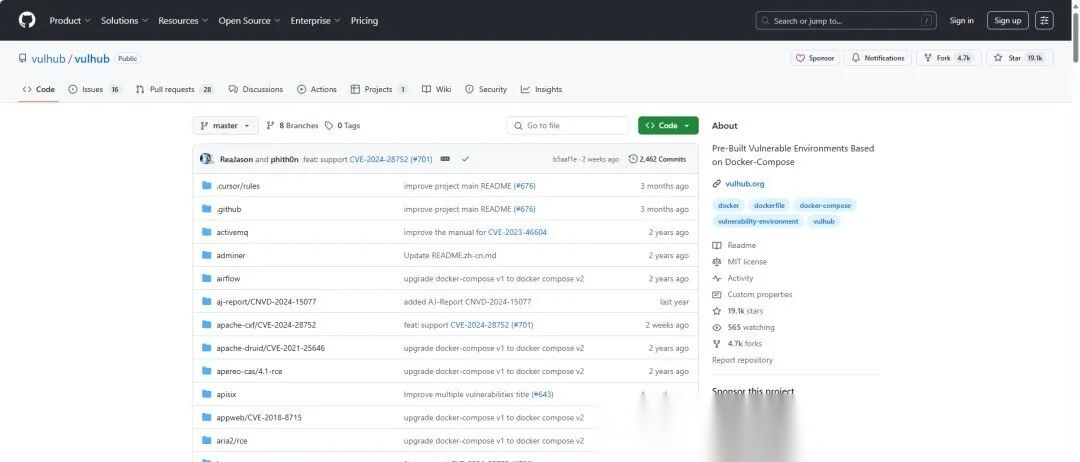Screen dimensions: 1080x462
Task: Open the GitHub homepage logo
Action: coord(27,20)
